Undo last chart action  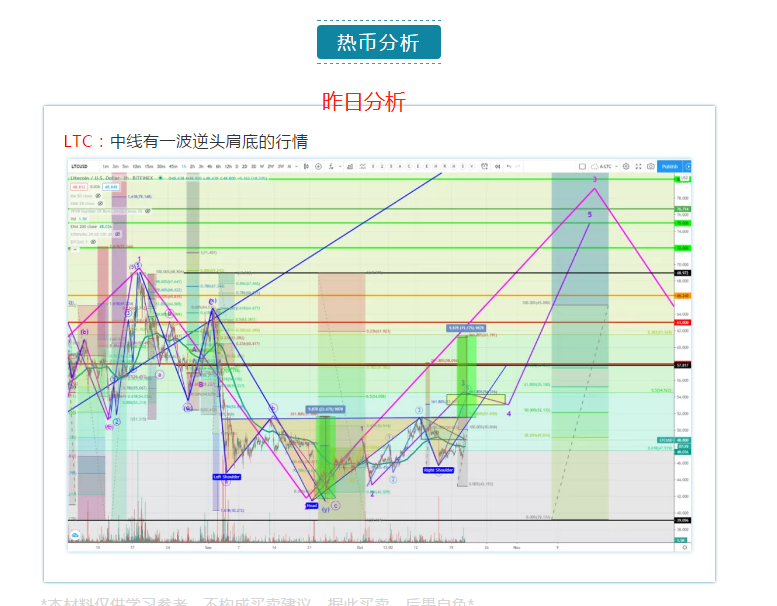click(508, 166)
